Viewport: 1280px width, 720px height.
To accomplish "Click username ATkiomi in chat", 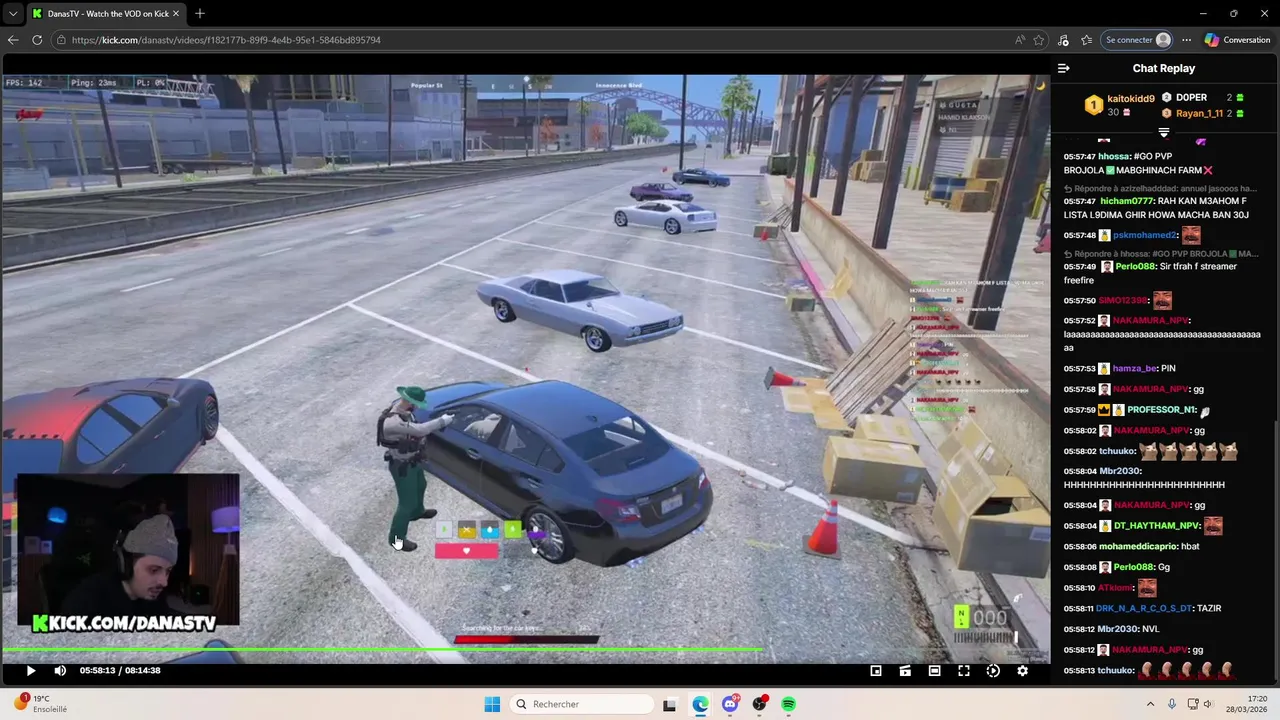I will (x=1115, y=588).
